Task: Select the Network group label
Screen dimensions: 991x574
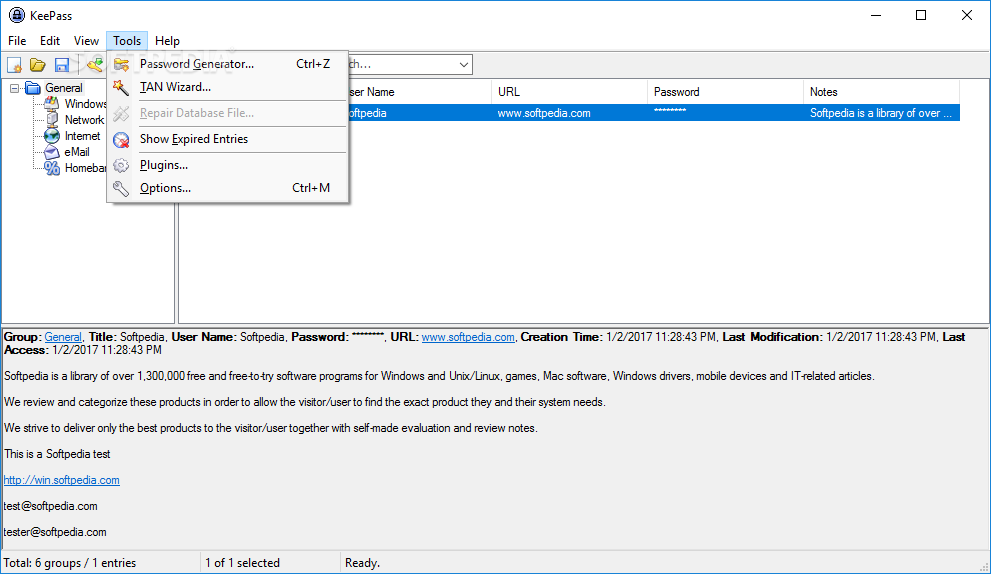Action: click(84, 120)
